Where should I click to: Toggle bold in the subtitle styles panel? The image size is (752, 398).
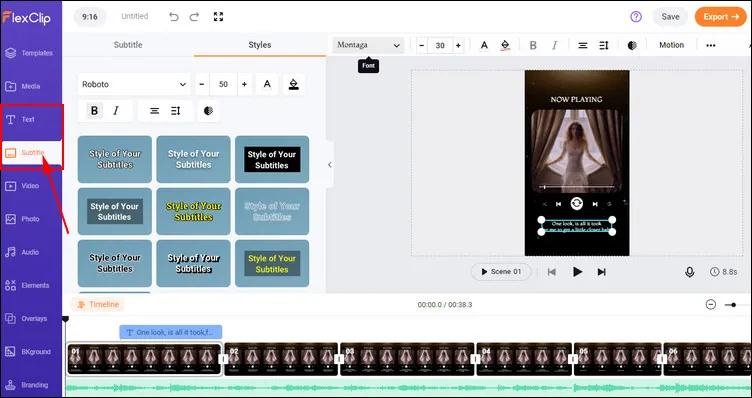94,111
